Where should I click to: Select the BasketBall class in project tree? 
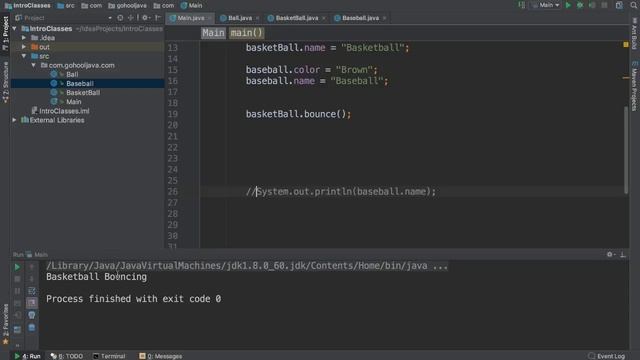(x=83, y=93)
